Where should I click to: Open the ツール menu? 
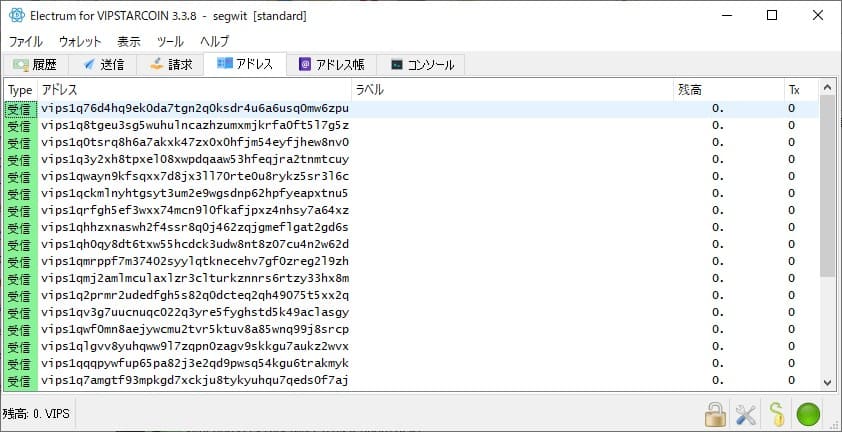(x=170, y=41)
